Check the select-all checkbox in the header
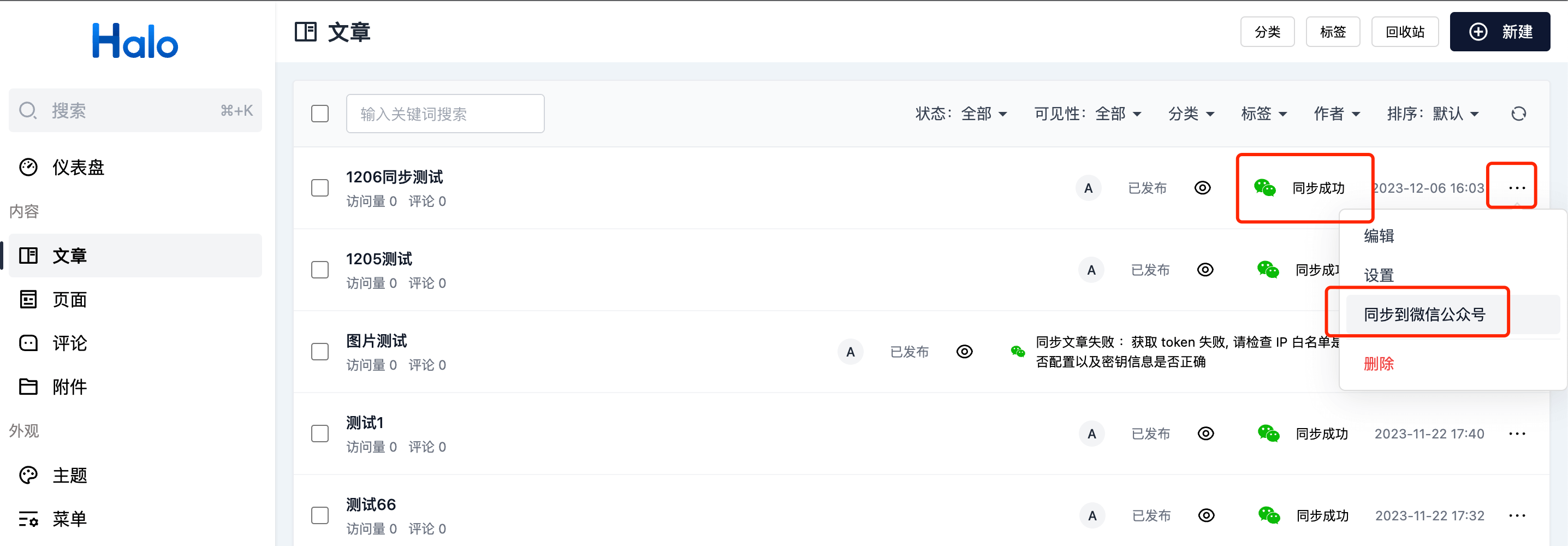 pos(319,114)
